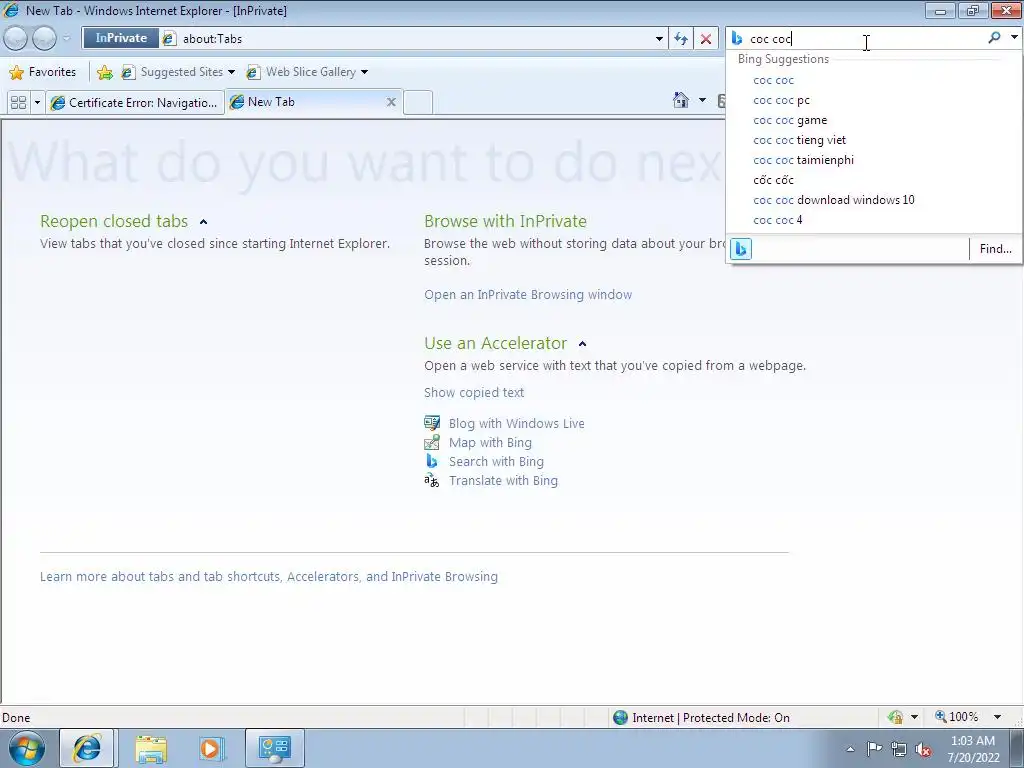Select suggestion 'coc coc 4'
This screenshot has width=1024, height=768.
pos(874,220)
